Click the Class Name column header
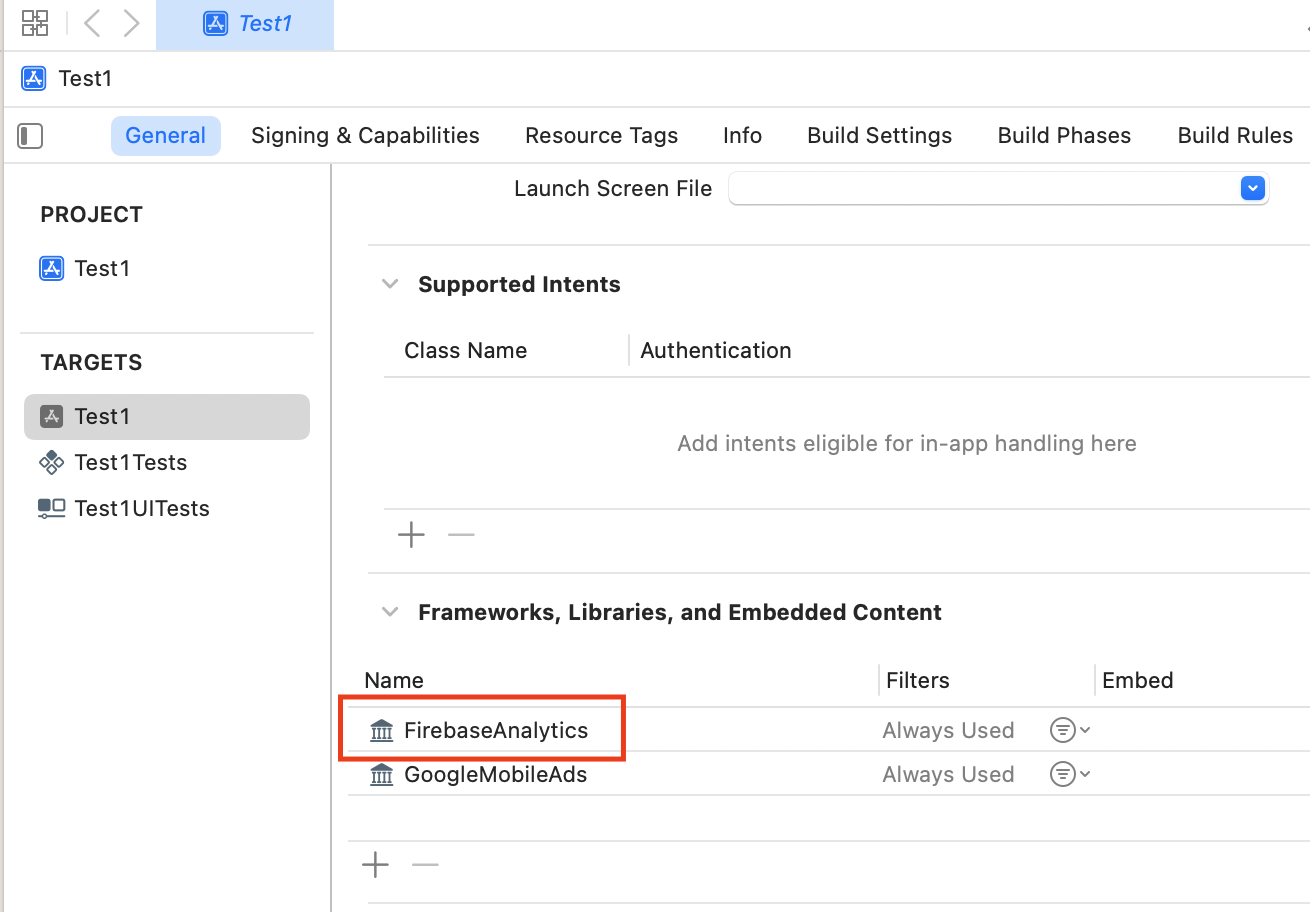The image size is (1310, 912). point(465,351)
